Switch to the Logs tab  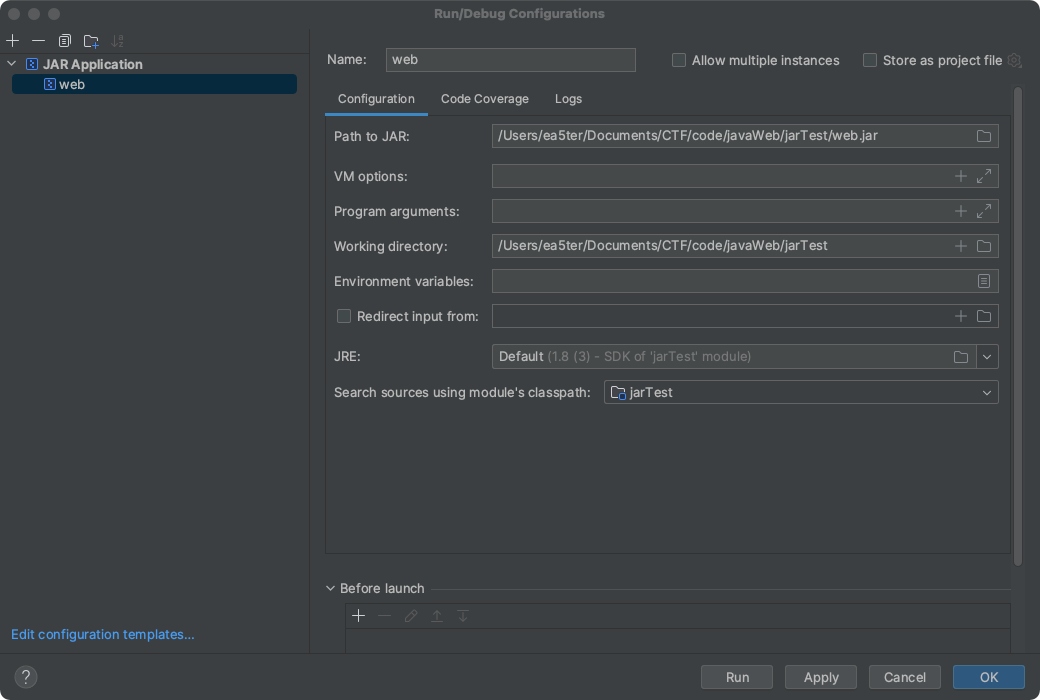coord(568,99)
